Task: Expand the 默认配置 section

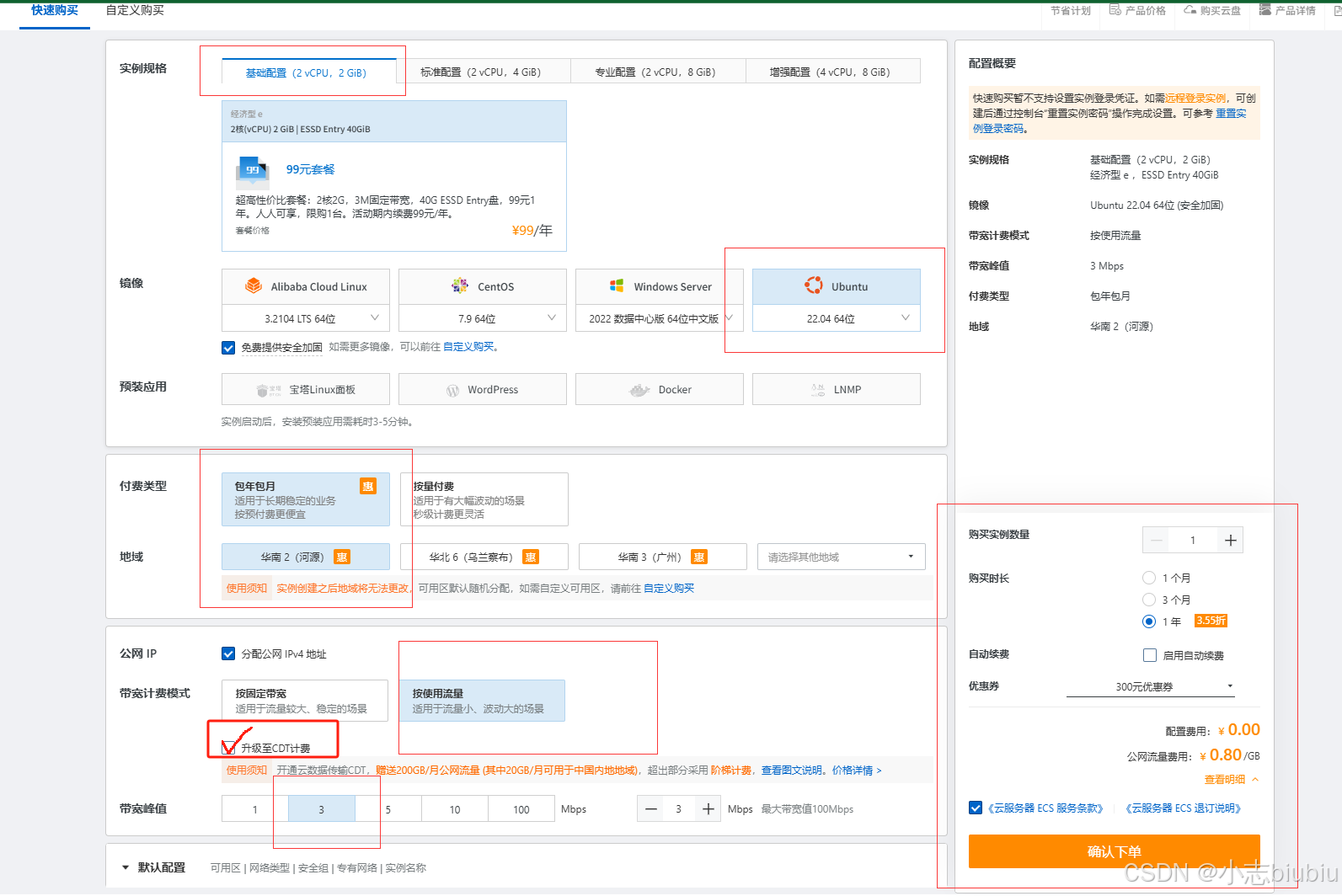Action: 126,867
